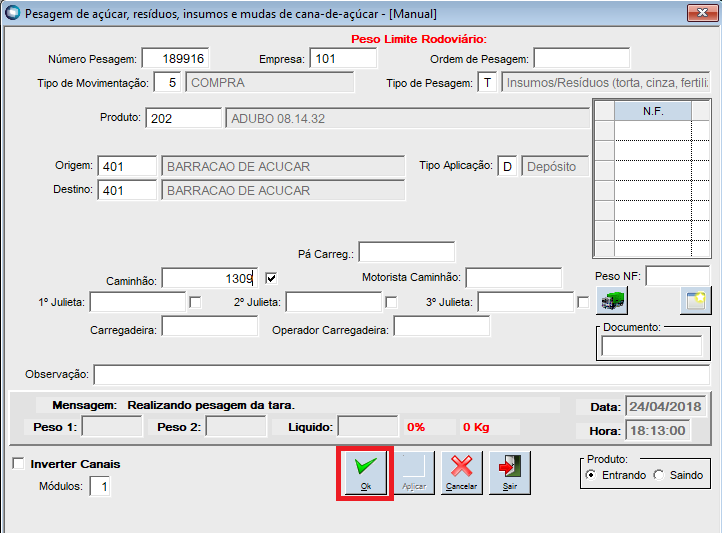The width and height of the screenshot is (722, 533).
Task: Click the Destino code field
Action: pyautogui.click(x=127, y=190)
